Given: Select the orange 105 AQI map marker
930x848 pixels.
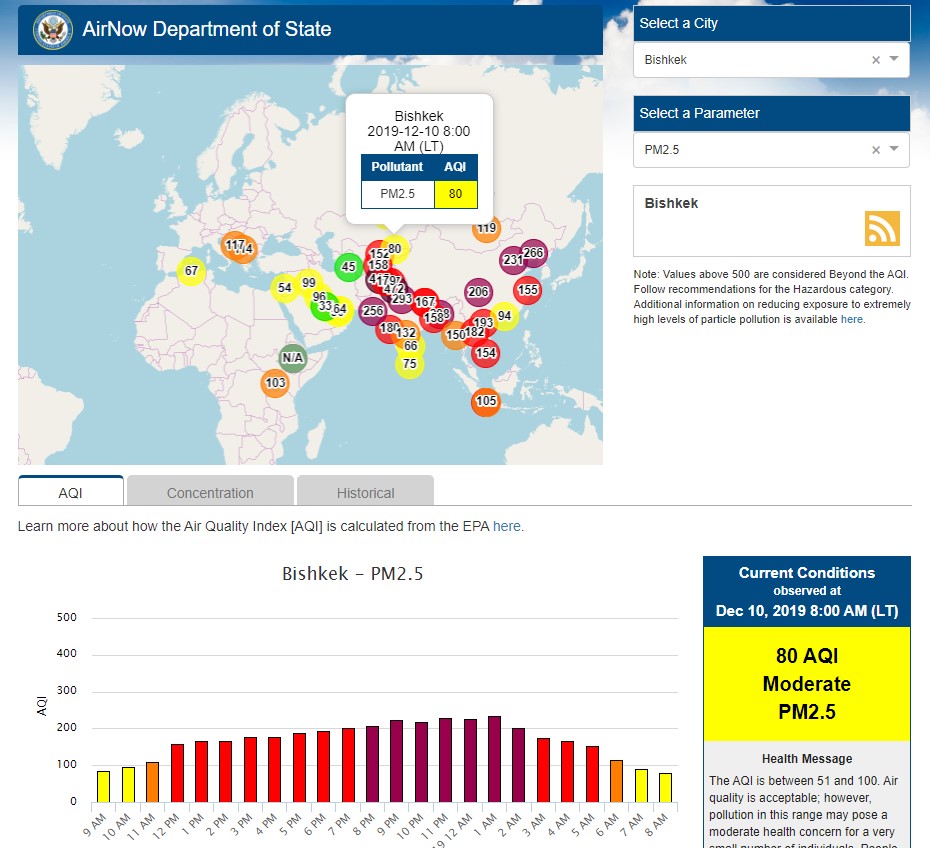Looking at the screenshot, I should pos(485,401).
